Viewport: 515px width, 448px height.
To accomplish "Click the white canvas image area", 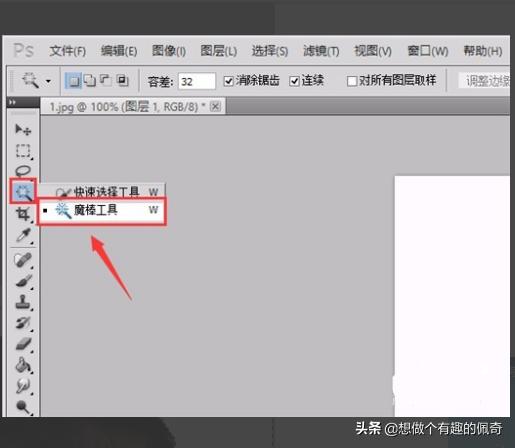I will pyautogui.click(x=452, y=296).
